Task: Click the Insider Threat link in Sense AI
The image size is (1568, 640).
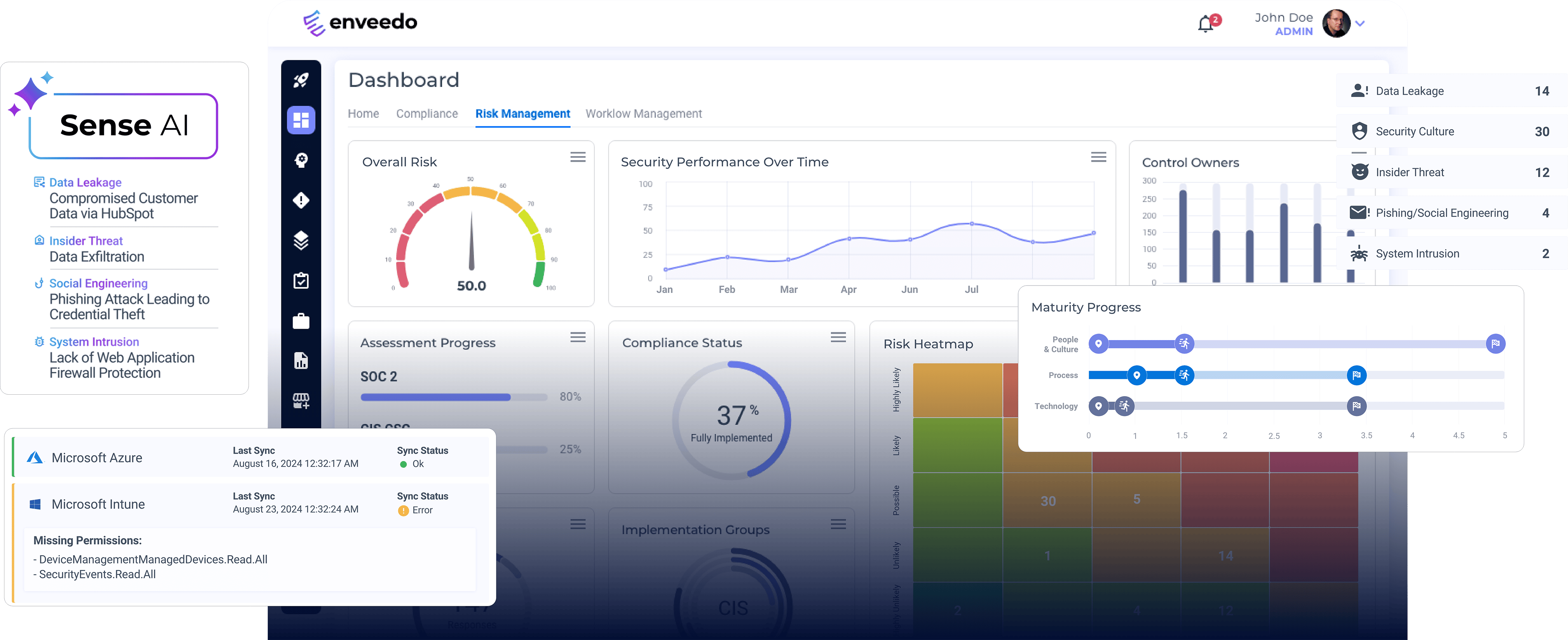Action: [x=86, y=241]
